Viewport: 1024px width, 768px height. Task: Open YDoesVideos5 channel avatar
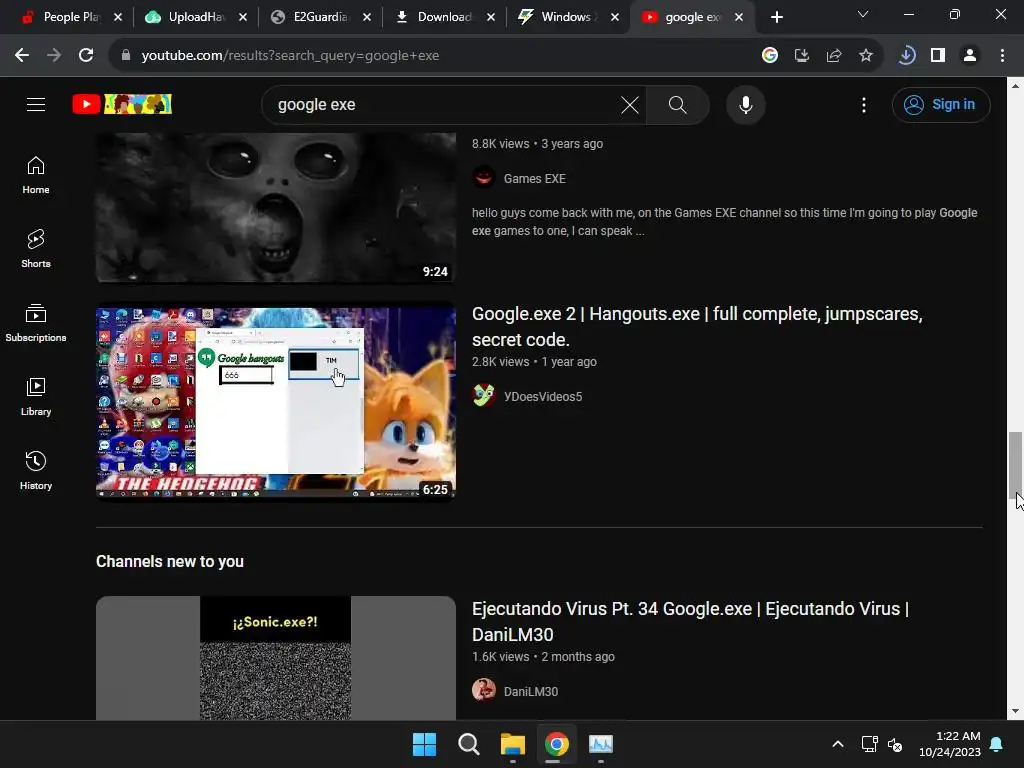click(484, 396)
